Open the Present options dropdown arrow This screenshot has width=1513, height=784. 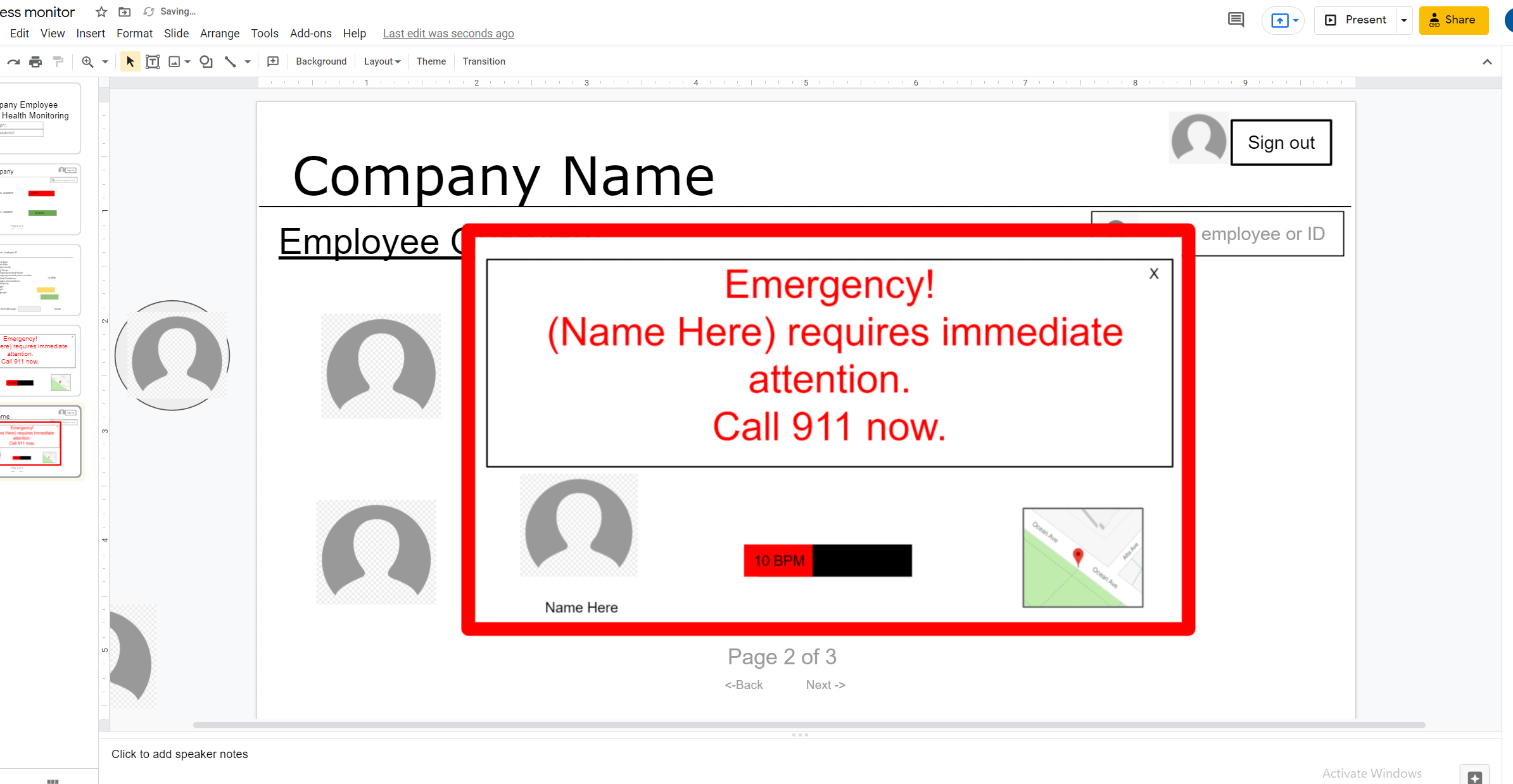(1404, 20)
